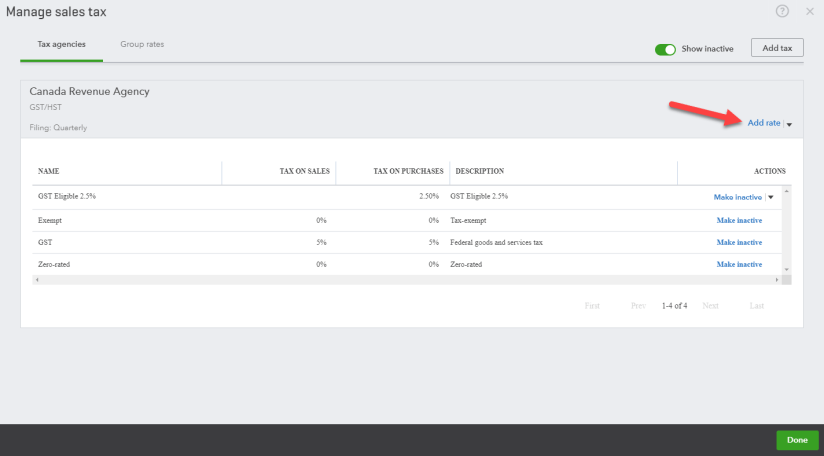Image resolution: width=824 pixels, height=456 pixels.
Task: Expand the dropdown arrow beside Add rate
Action: tap(789, 124)
